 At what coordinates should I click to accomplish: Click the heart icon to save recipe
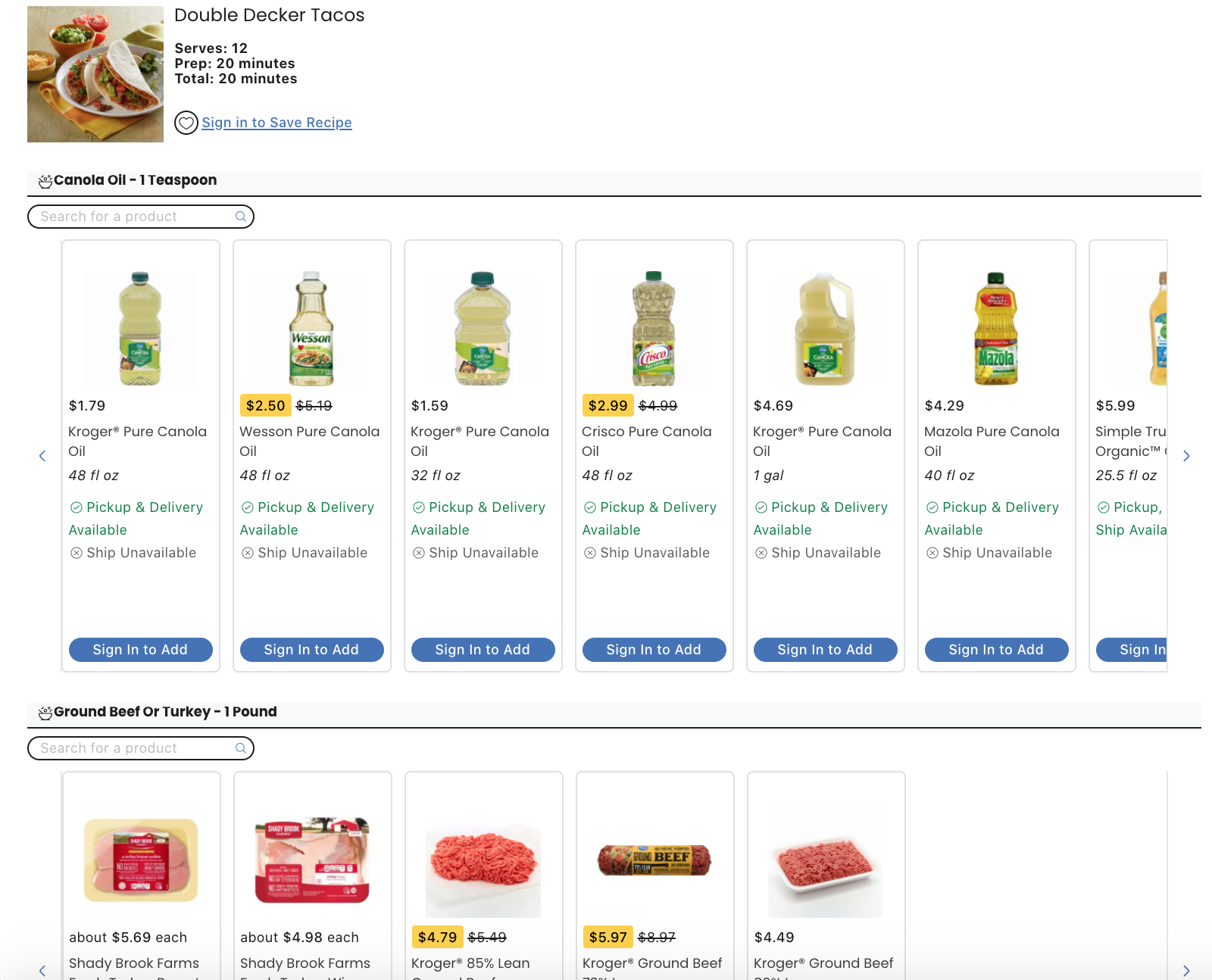pos(186,123)
